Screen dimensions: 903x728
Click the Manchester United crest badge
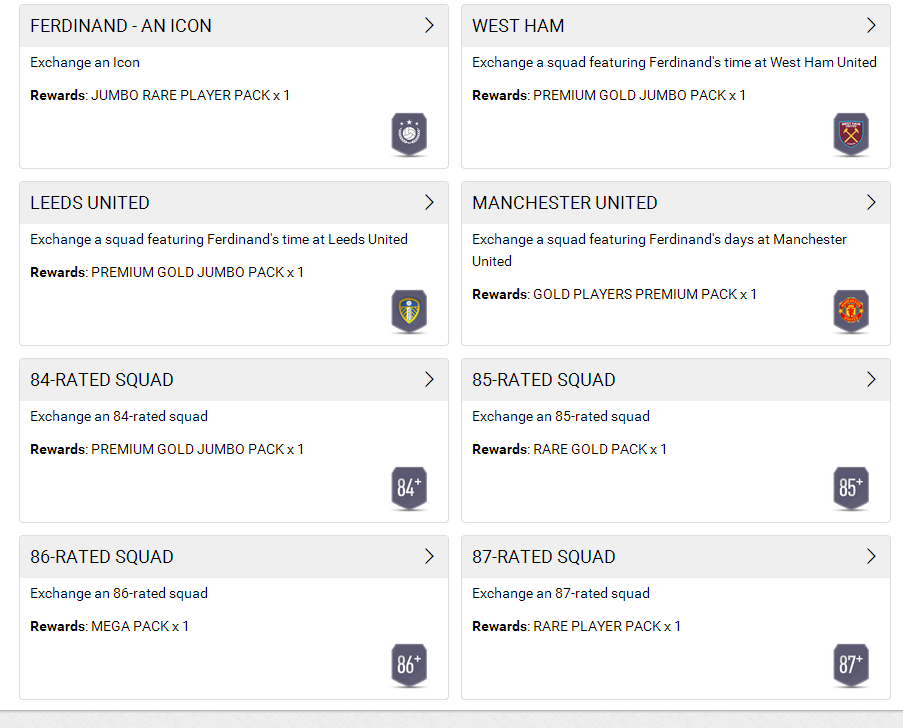pyautogui.click(x=851, y=311)
